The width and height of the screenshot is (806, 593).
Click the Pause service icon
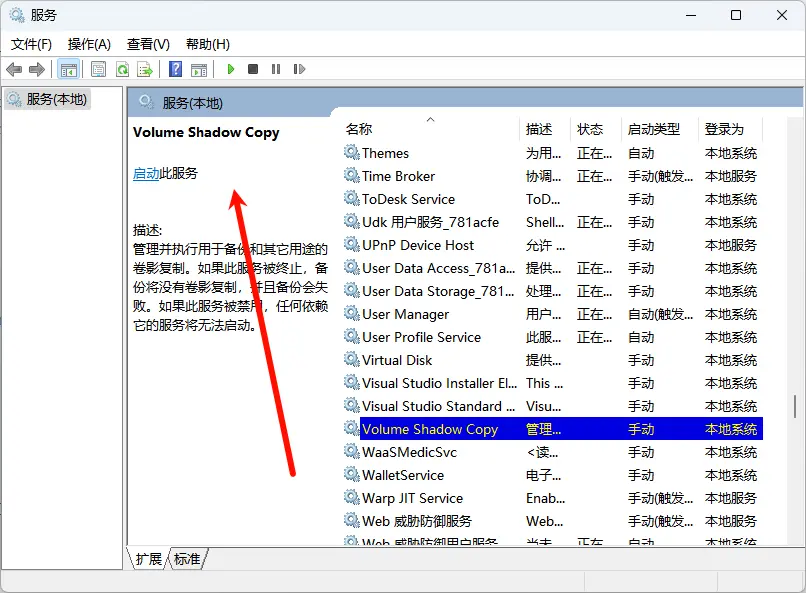276,69
